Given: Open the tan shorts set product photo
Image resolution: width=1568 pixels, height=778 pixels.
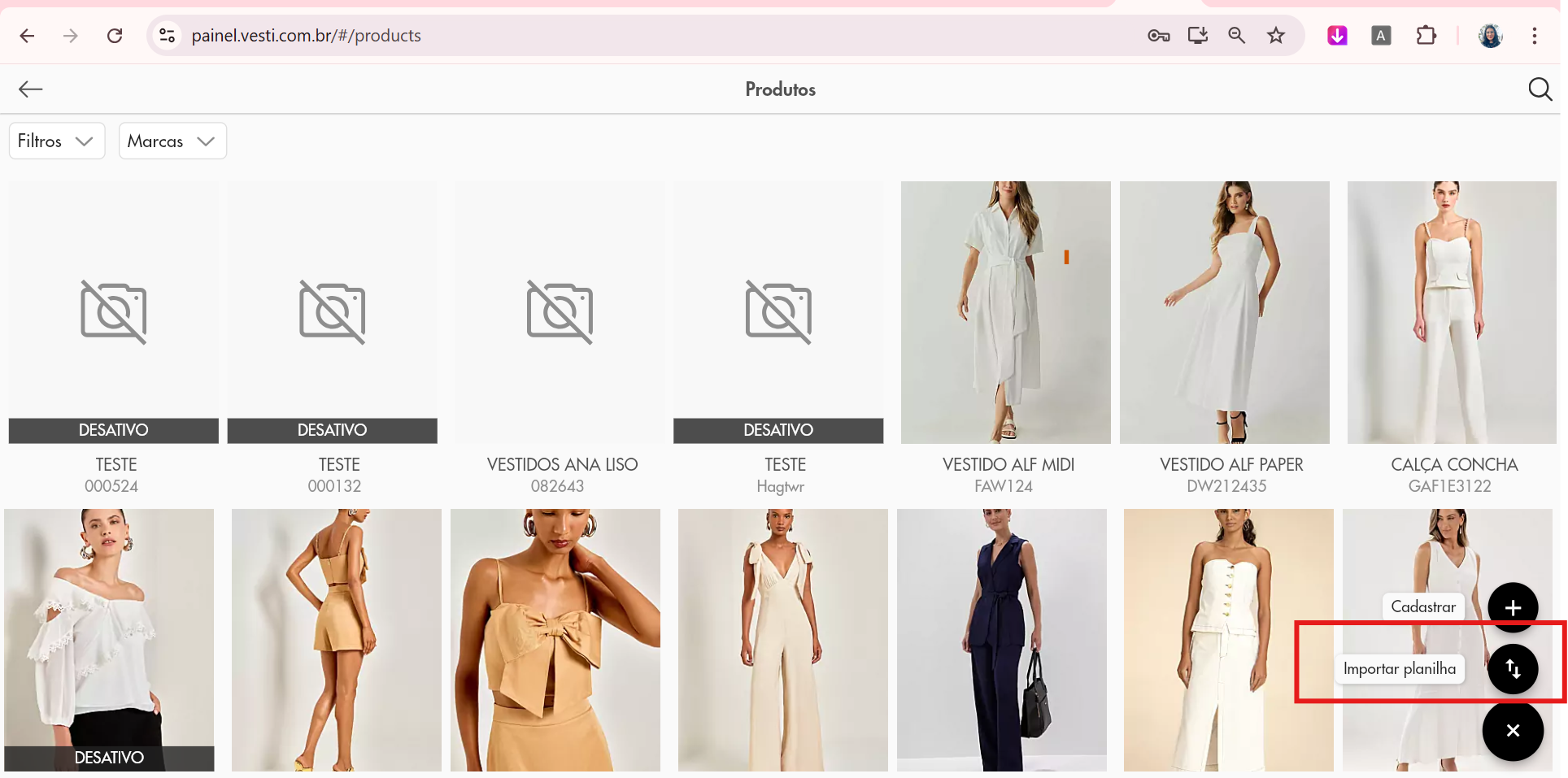Looking at the screenshot, I should 337,640.
